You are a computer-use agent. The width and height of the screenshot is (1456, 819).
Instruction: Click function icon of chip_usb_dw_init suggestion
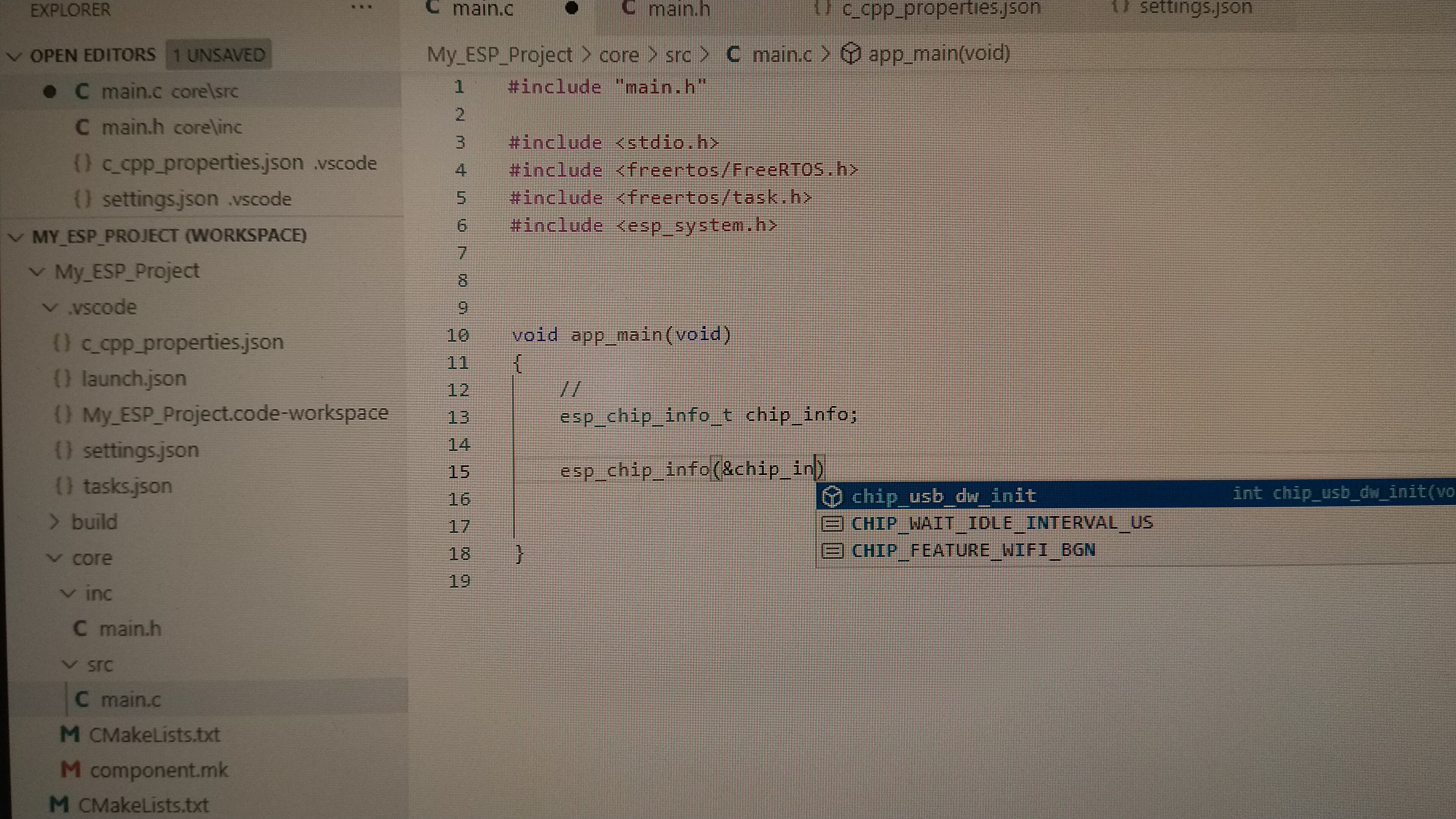(832, 496)
